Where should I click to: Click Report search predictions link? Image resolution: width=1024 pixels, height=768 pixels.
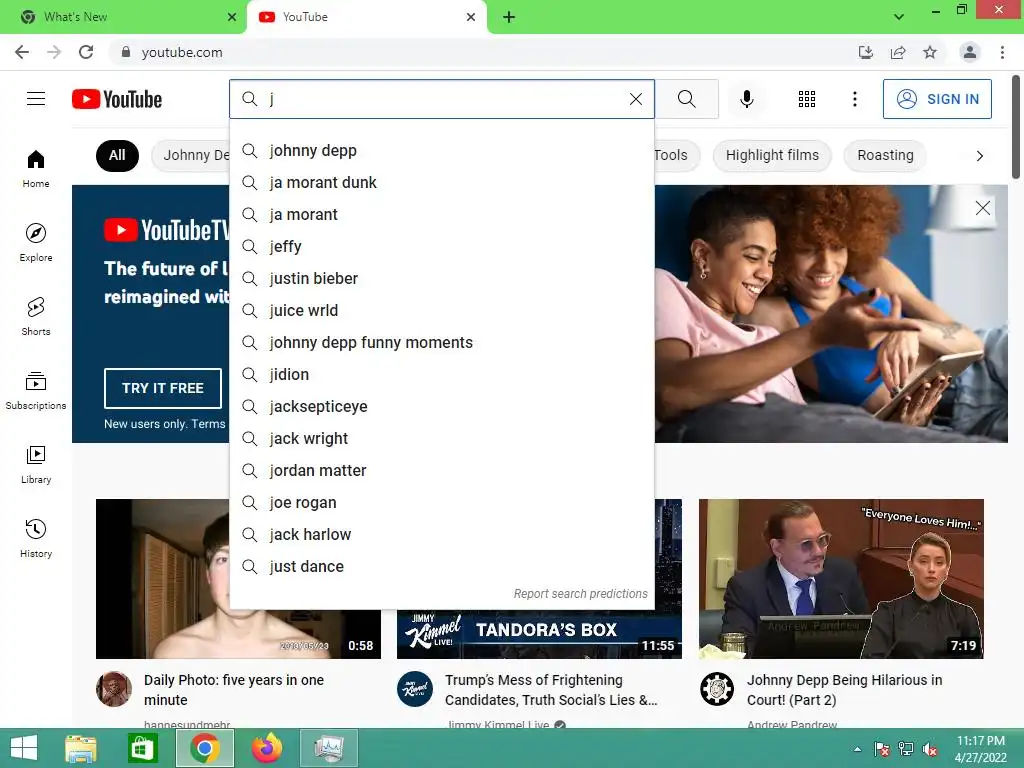581,594
